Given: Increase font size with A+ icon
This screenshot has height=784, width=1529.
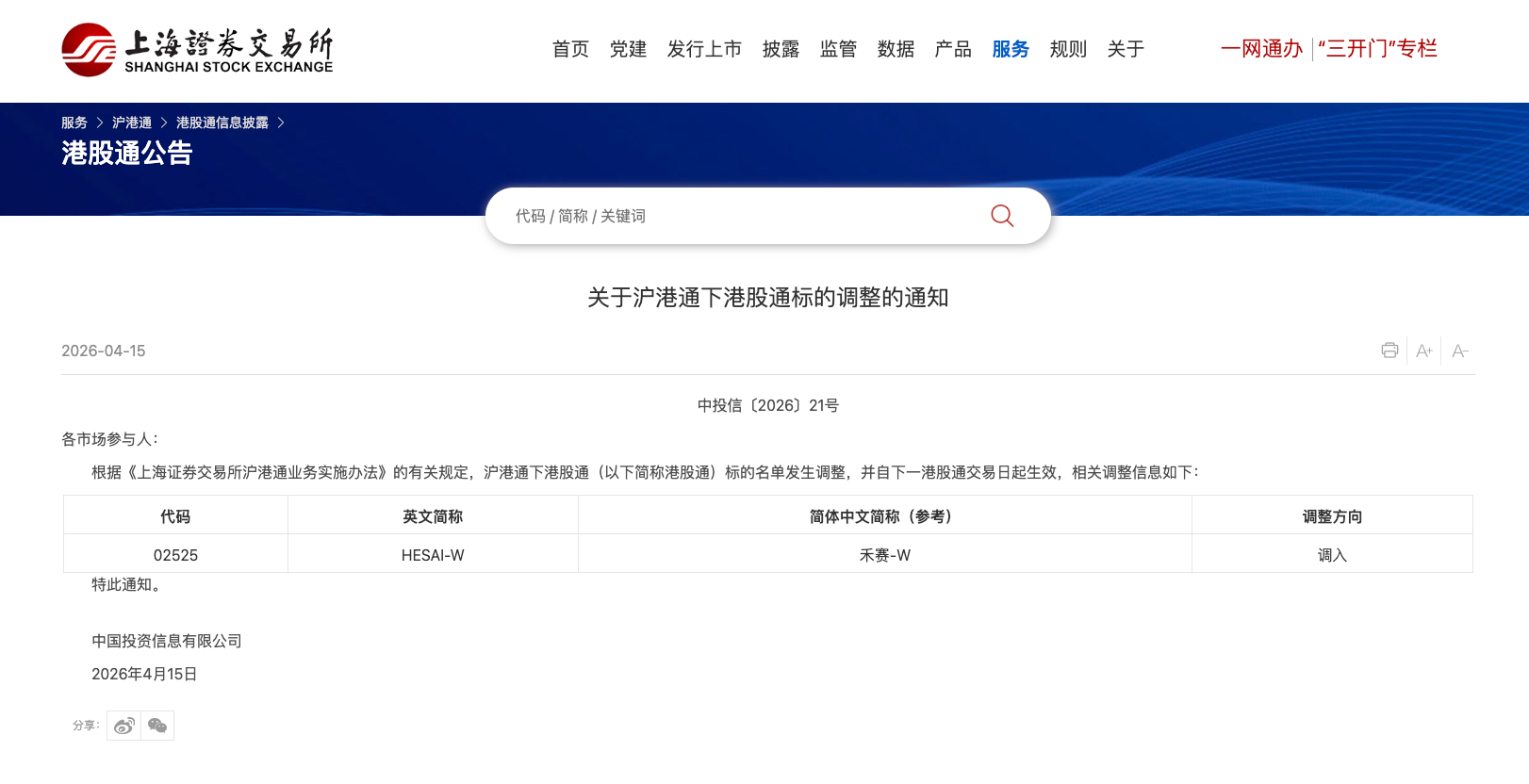Looking at the screenshot, I should pyautogui.click(x=1424, y=351).
